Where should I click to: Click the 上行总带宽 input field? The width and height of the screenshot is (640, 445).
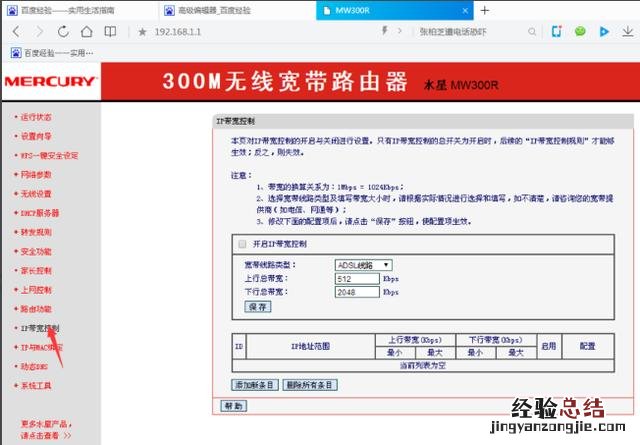355,279
